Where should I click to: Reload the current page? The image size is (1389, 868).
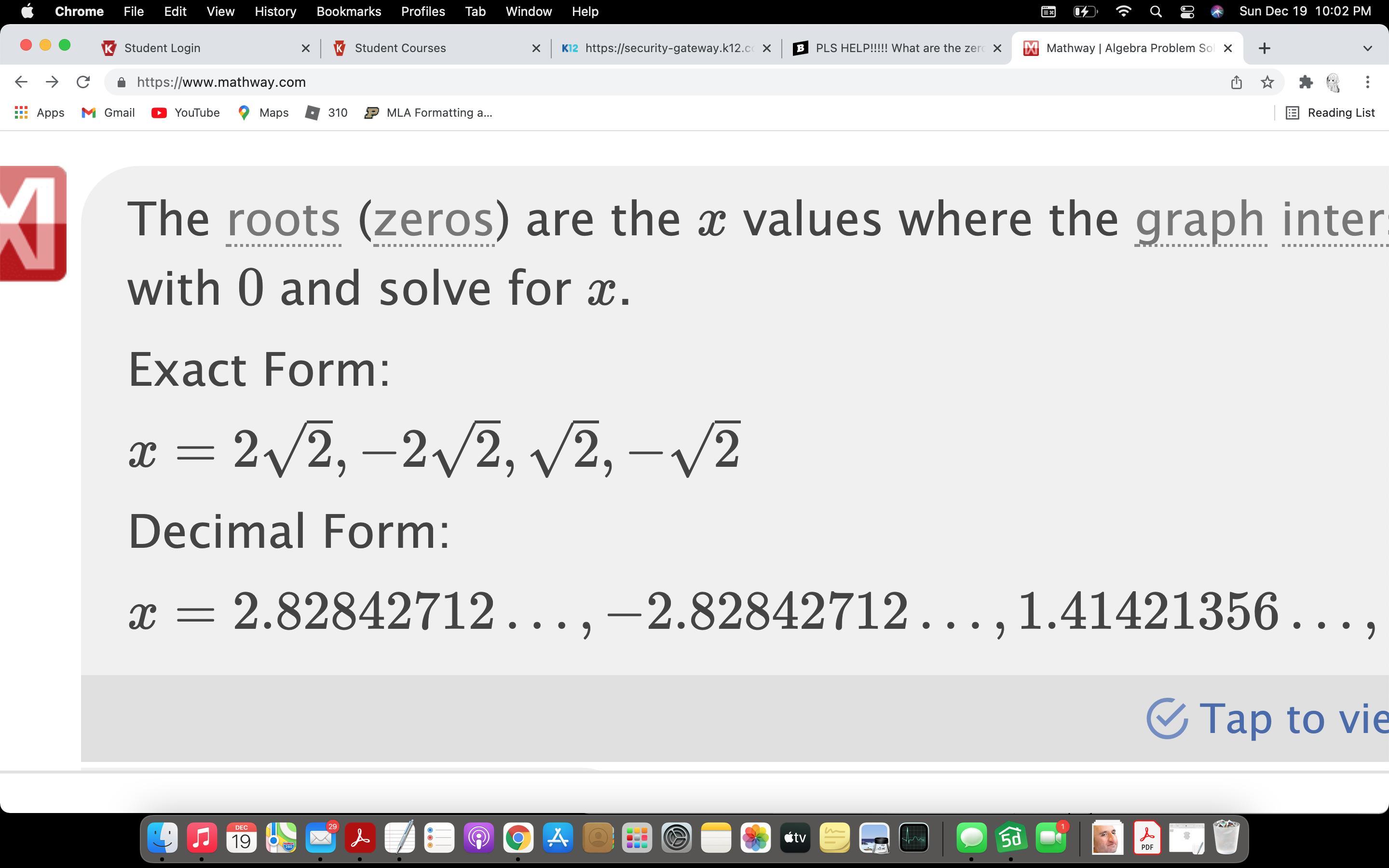click(x=83, y=82)
